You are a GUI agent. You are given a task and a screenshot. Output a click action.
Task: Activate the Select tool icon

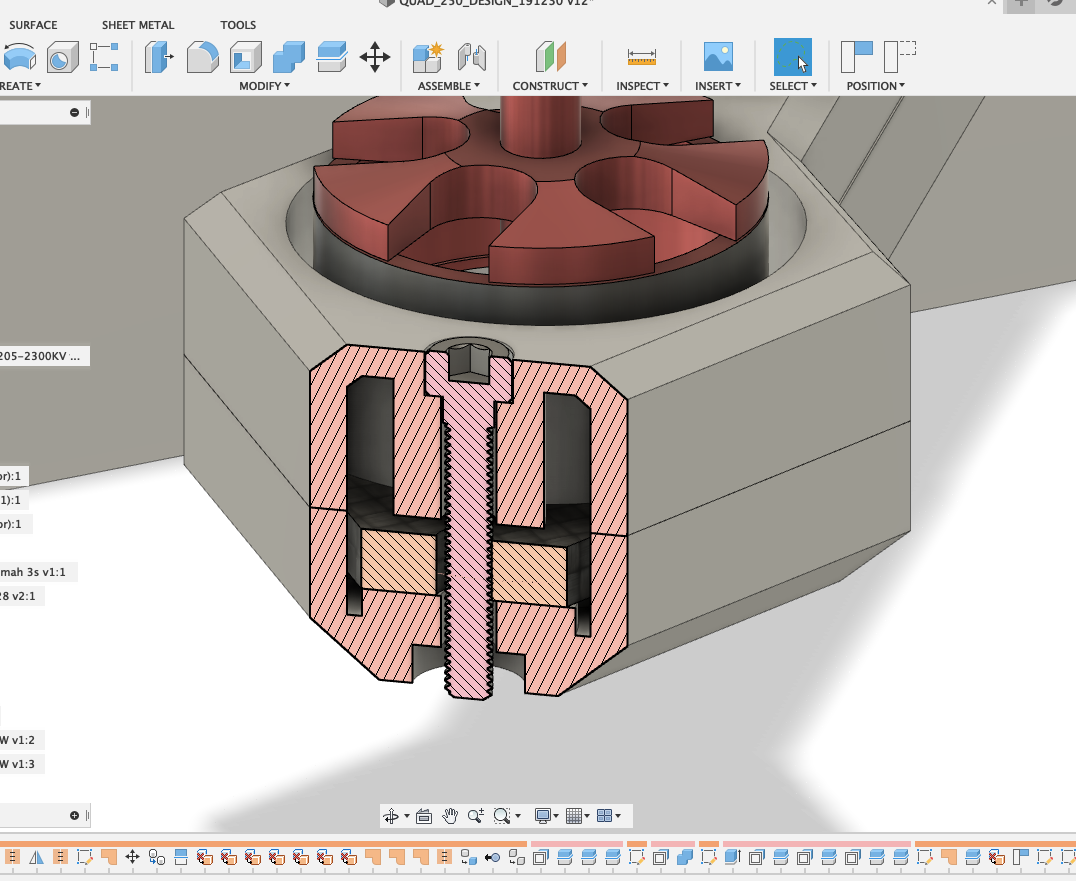pyautogui.click(x=793, y=56)
